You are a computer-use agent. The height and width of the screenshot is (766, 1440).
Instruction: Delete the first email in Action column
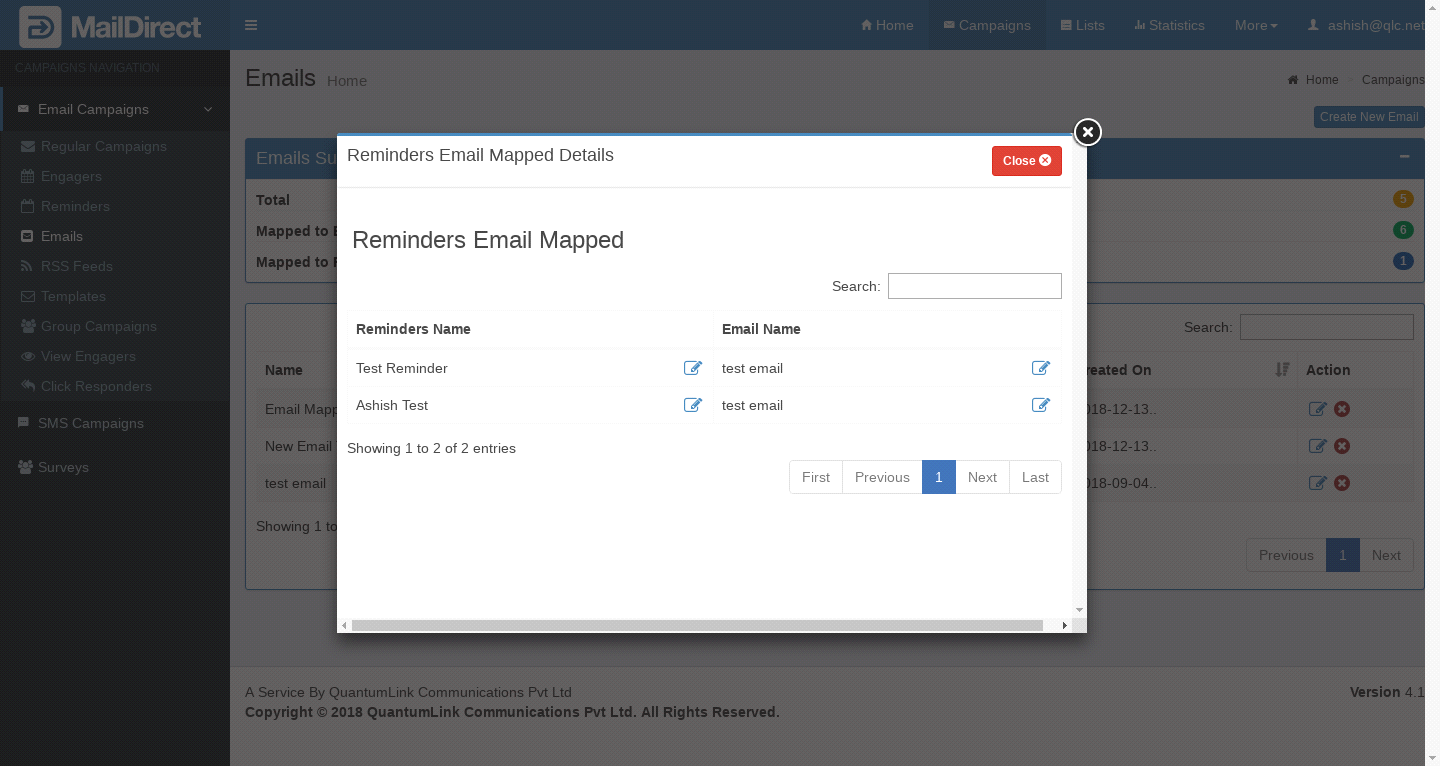[x=1342, y=409]
